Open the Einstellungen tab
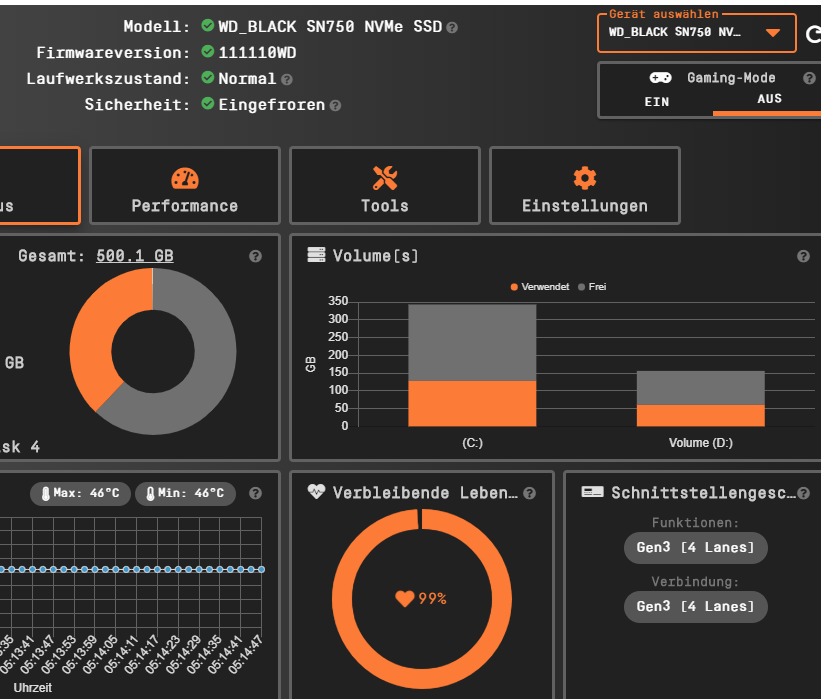Image resolution: width=821 pixels, height=699 pixels. point(585,185)
